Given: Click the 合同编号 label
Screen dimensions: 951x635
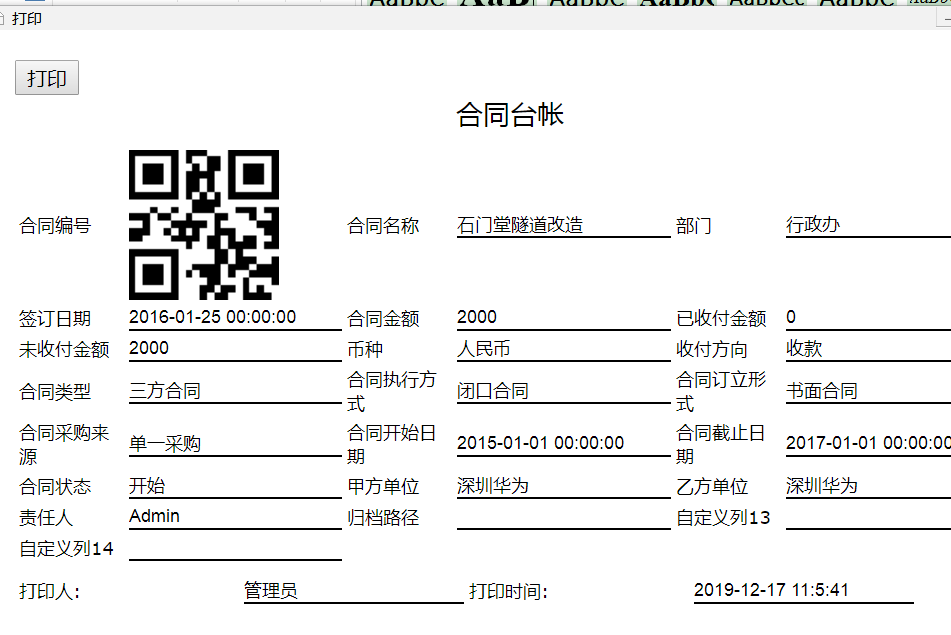Looking at the screenshot, I should pyautogui.click(x=55, y=226).
